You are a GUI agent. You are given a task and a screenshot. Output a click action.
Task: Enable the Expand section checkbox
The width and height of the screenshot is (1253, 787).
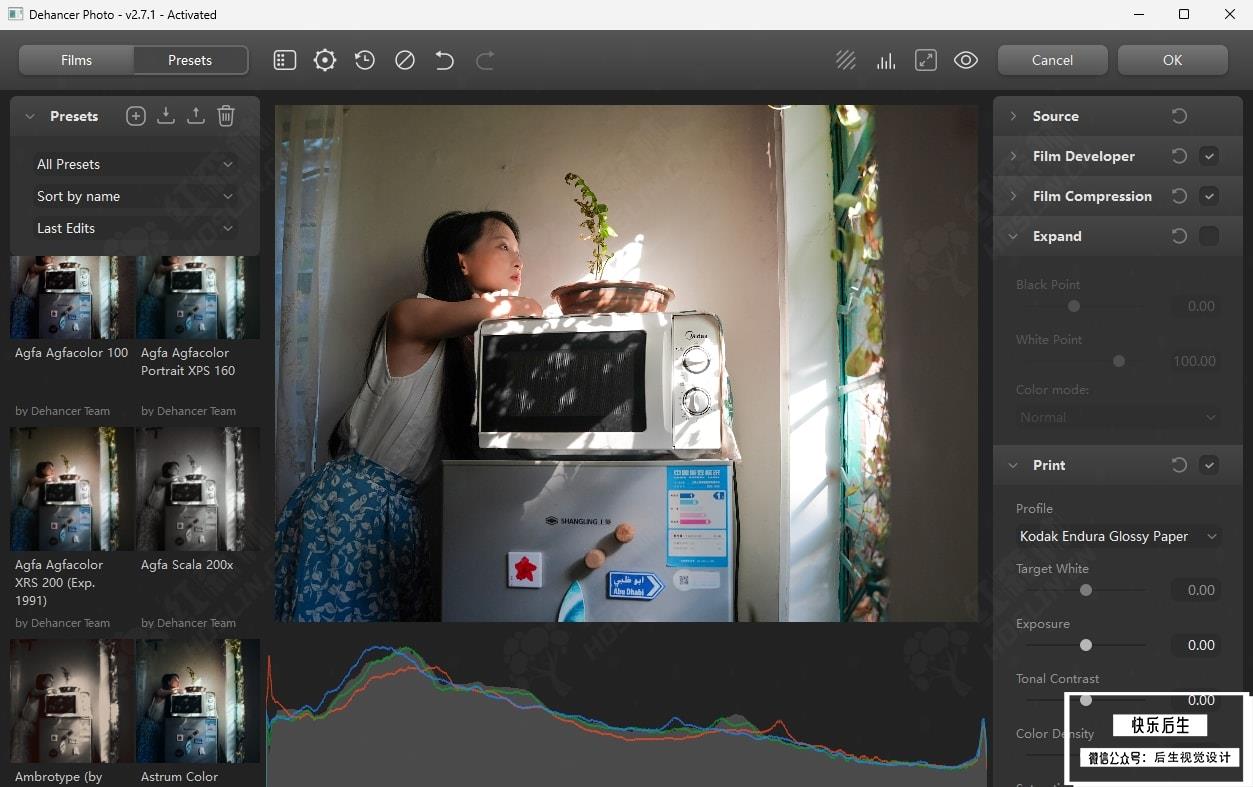tap(1210, 236)
